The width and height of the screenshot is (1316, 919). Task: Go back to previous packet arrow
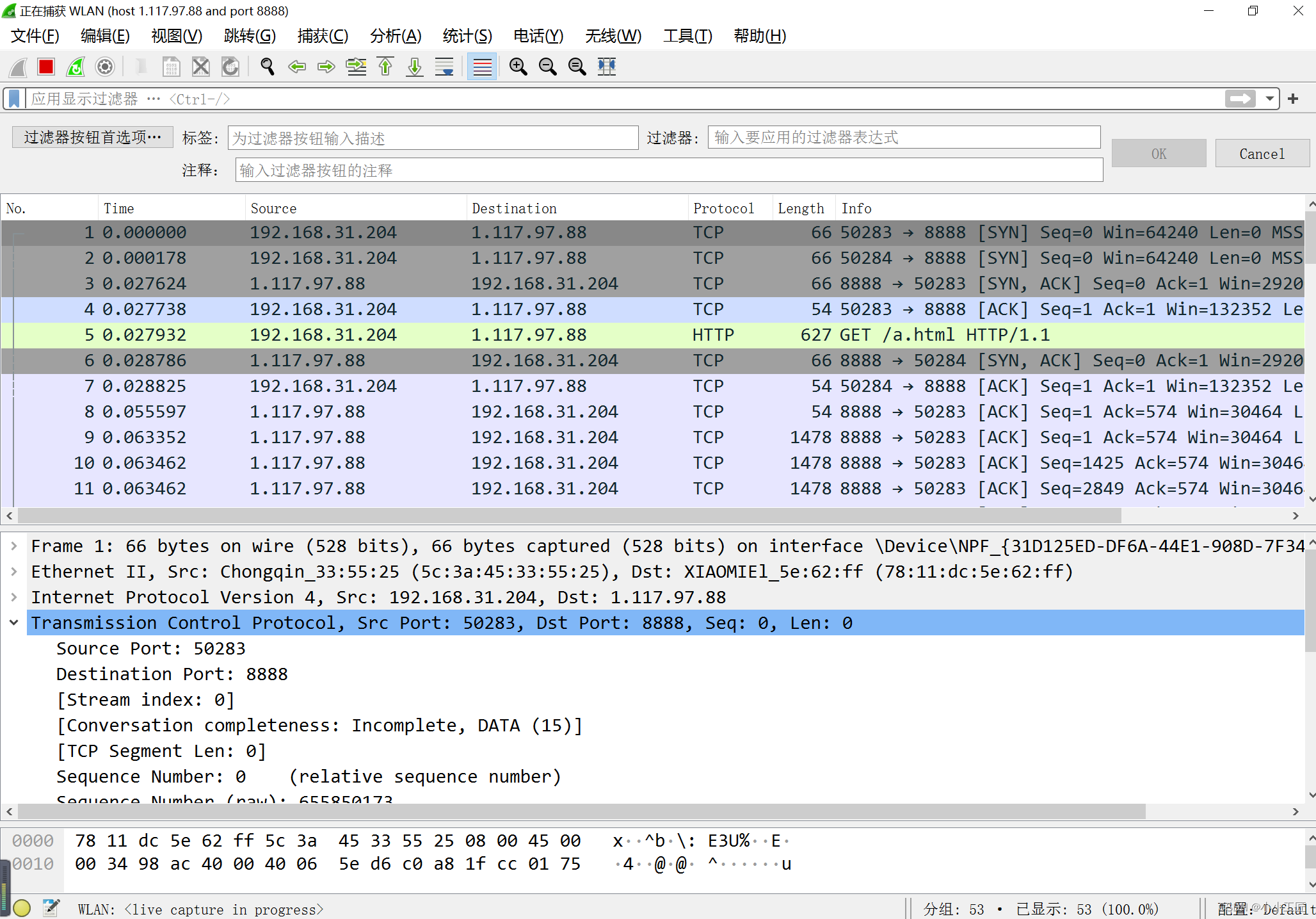click(297, 67)
